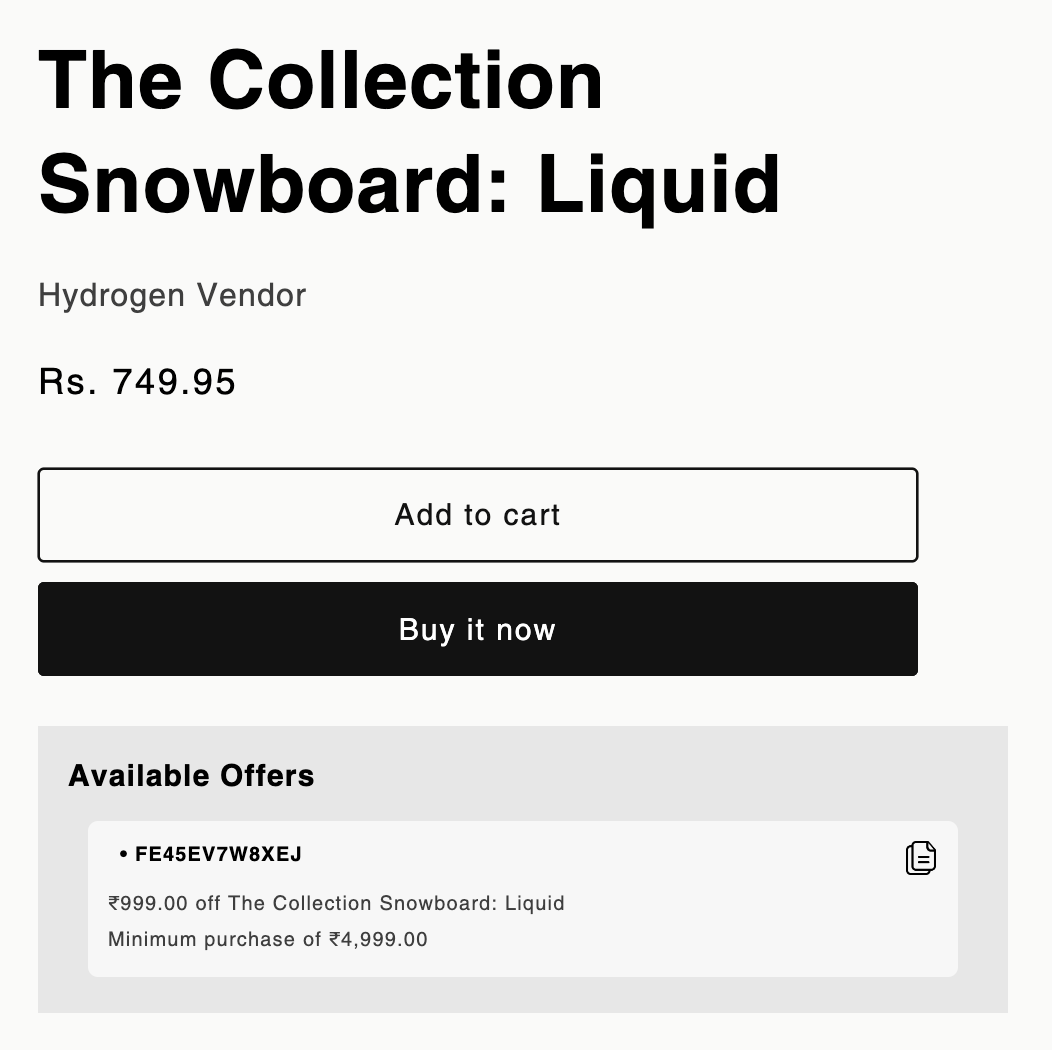
Task: Copy the coupon code using the copy icon
Action: 920,858
